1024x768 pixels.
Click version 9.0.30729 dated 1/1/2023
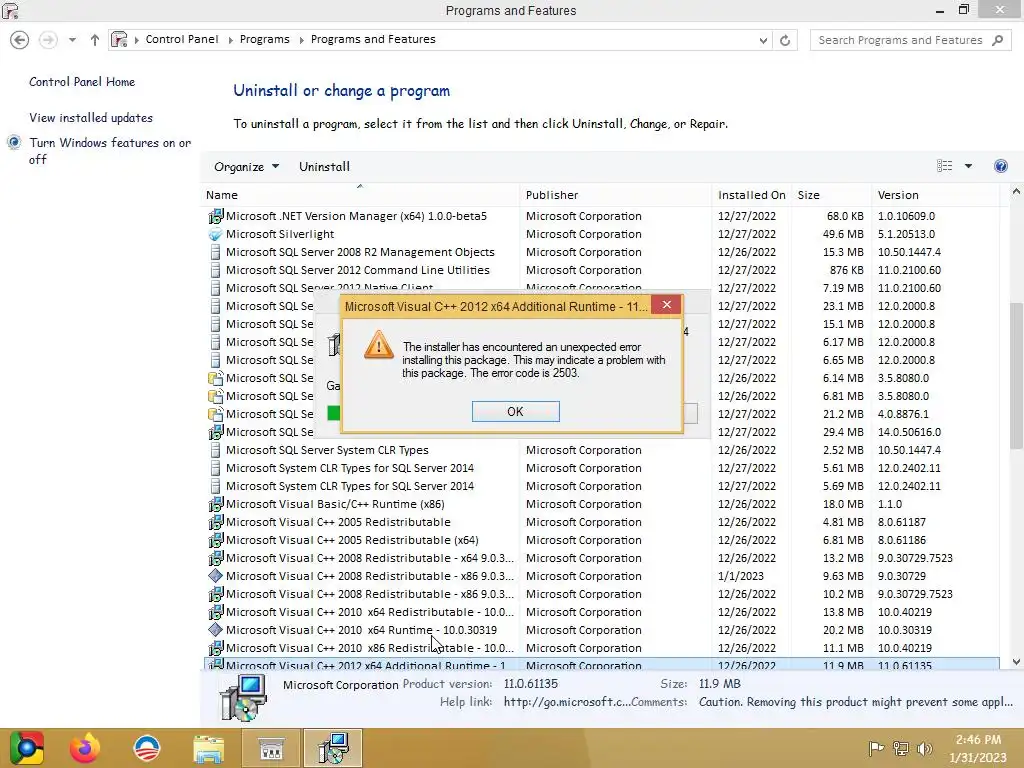tap(901, 576)
